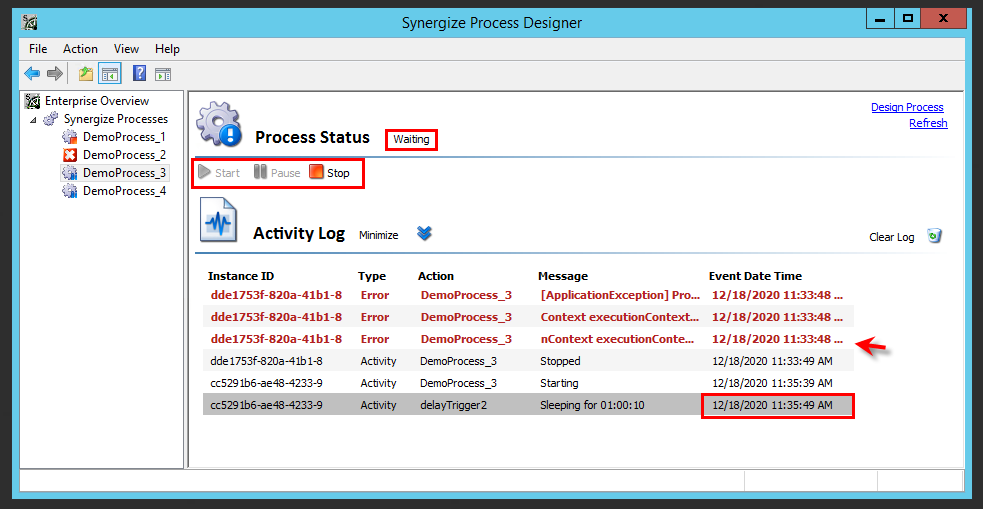Click the Minimize label in Activity Log
The width and height of the screenshot is (983, 509).
coord(379,236)
